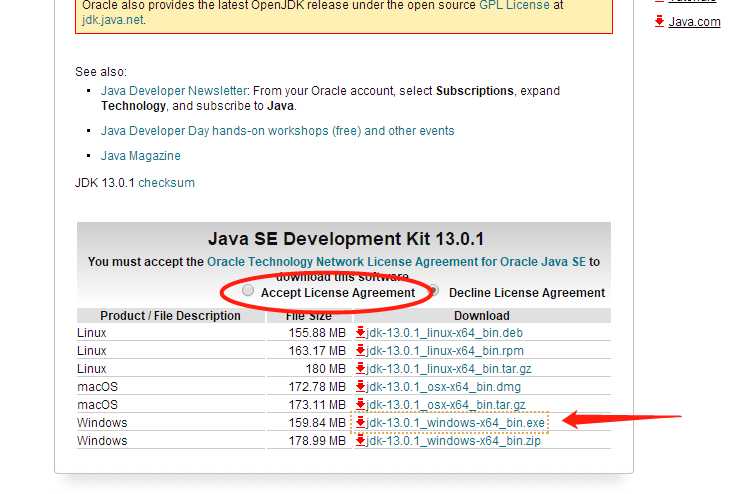The image size is (740, 494).
Task: Download jdk-13.0.1_linux-x64_bin.rpm link
Action: 445,351
